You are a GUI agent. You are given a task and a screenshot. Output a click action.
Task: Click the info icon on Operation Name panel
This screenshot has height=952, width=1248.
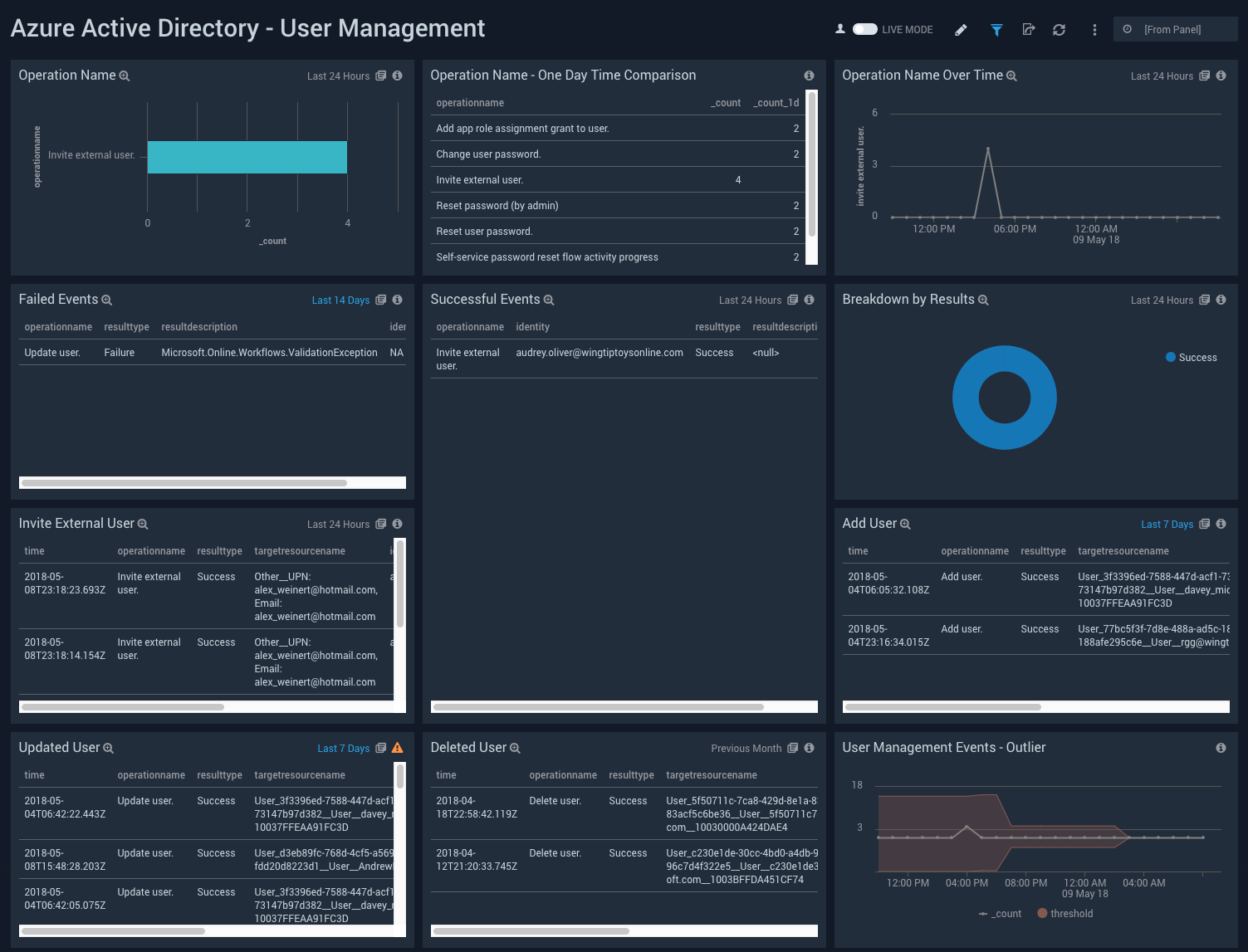coord(397,76)
